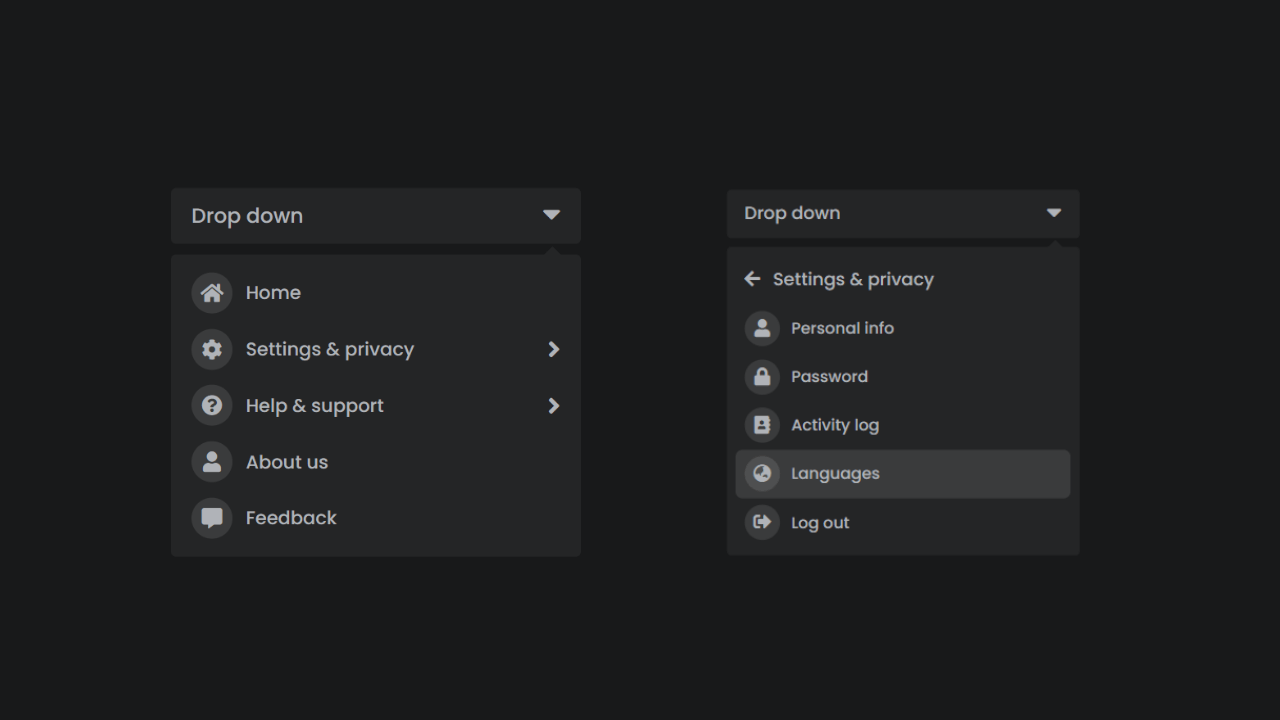Viewport: 1280px width, 720px height.
Task: Click the back arrow in Settings & privacy
Action: click(x=752, y=279)
